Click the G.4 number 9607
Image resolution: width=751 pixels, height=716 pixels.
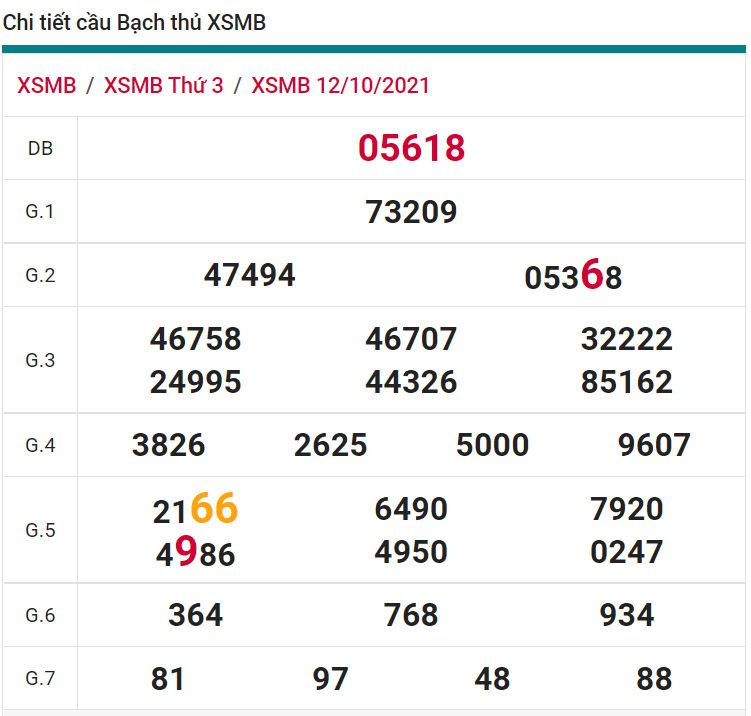tap(654, 445)
